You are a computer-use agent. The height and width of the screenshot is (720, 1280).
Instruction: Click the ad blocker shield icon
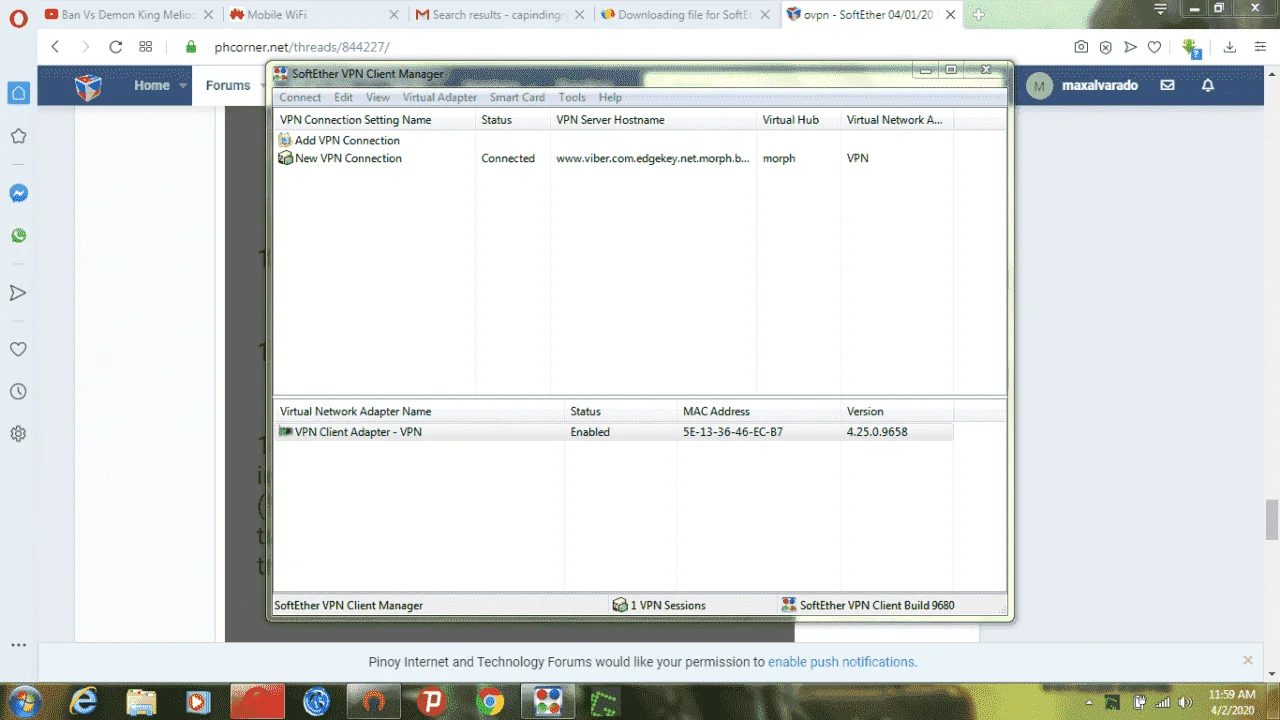tap(1105, 47)
